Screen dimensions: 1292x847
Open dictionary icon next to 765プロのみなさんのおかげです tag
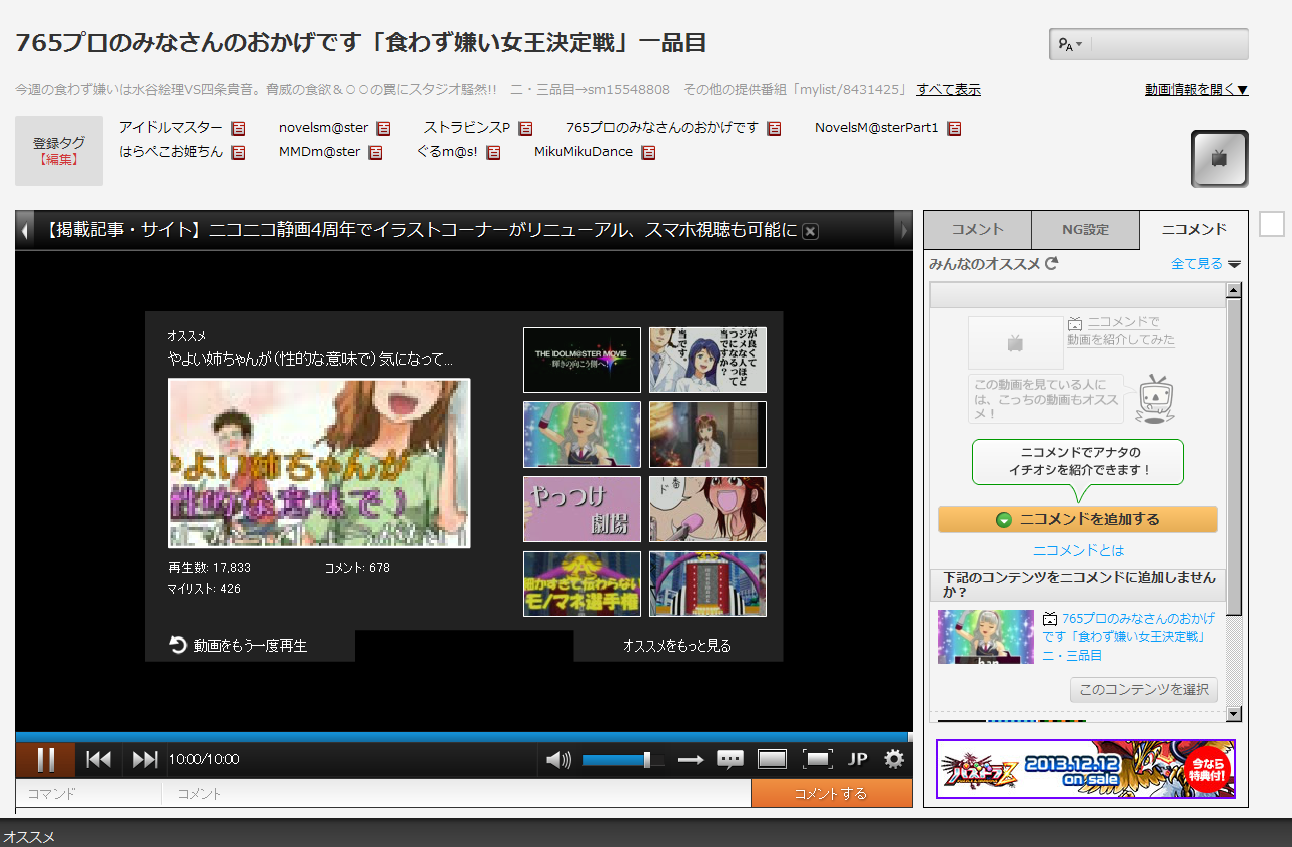774,128
